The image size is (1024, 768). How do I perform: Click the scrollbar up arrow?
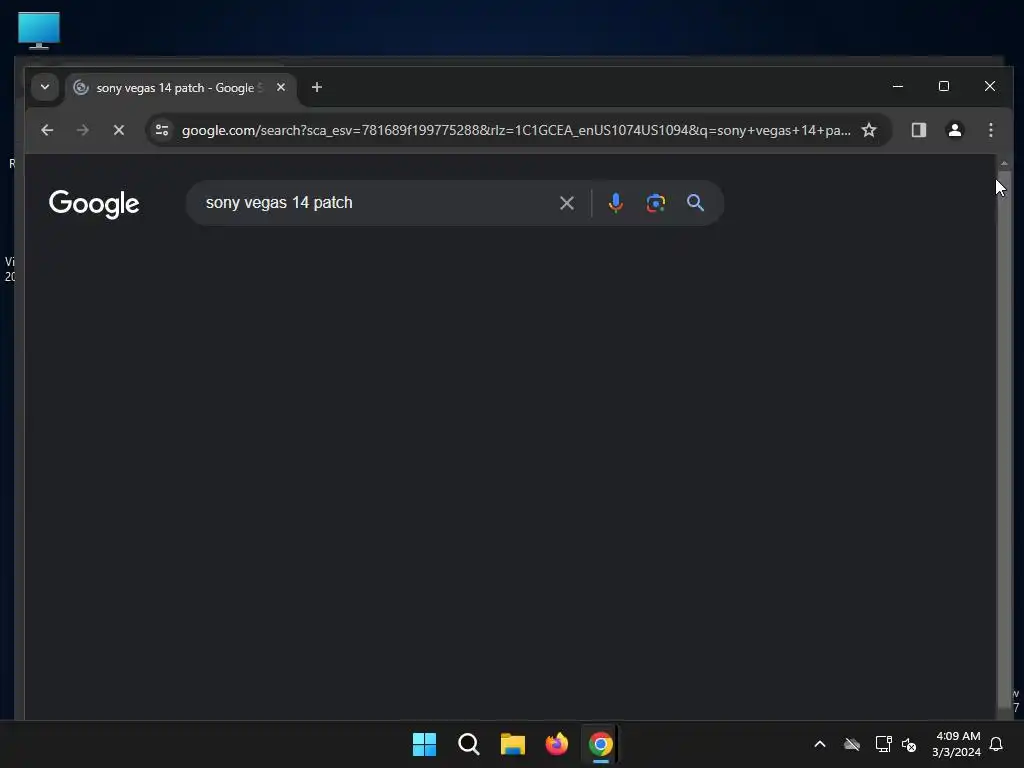pyautogui.click(x=1004, y=163)
